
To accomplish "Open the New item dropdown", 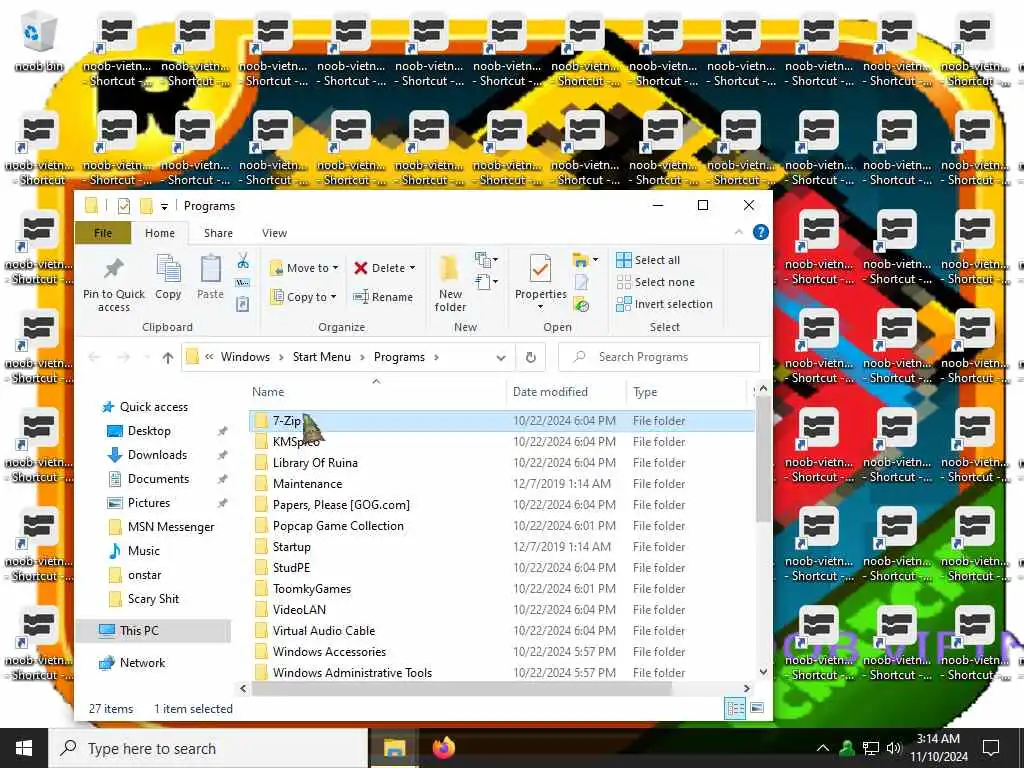I will (487, 260).
